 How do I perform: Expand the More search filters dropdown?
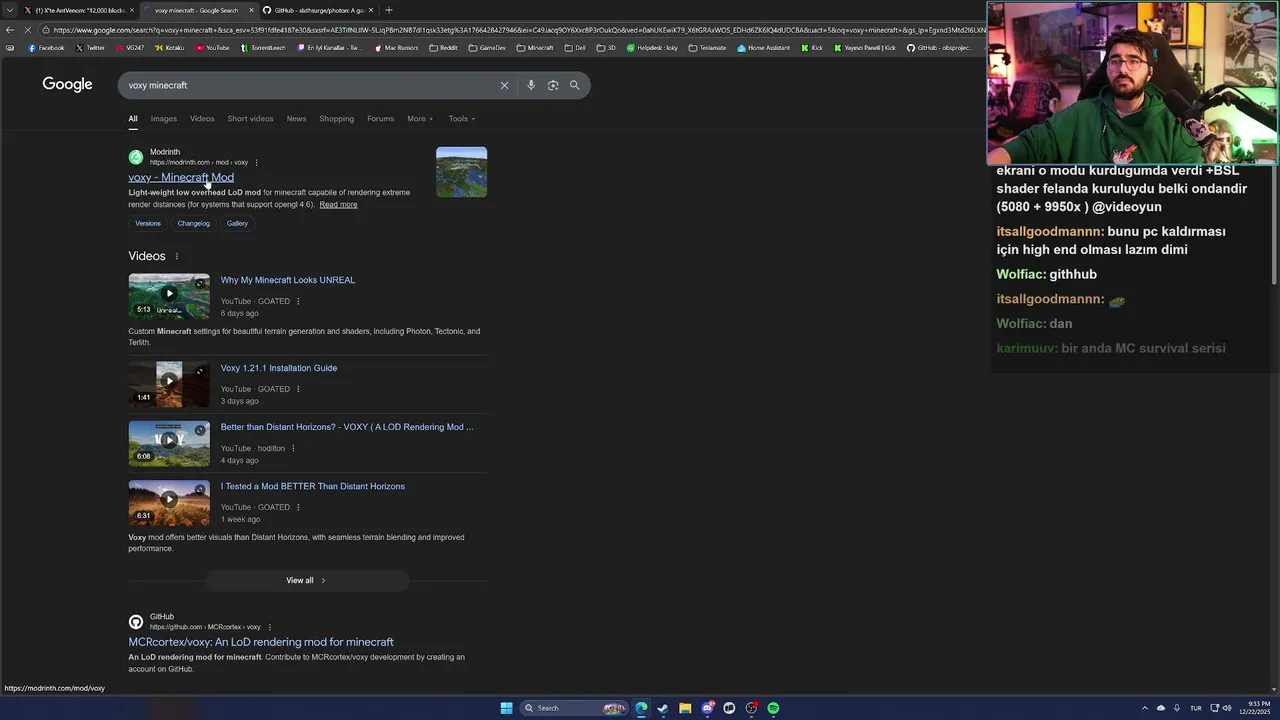pos(420,119)
